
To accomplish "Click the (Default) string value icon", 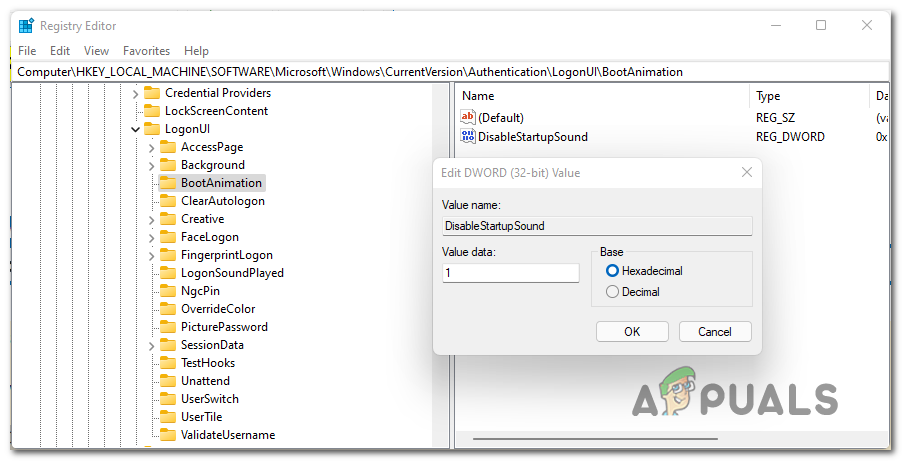I will click(468, 117).
